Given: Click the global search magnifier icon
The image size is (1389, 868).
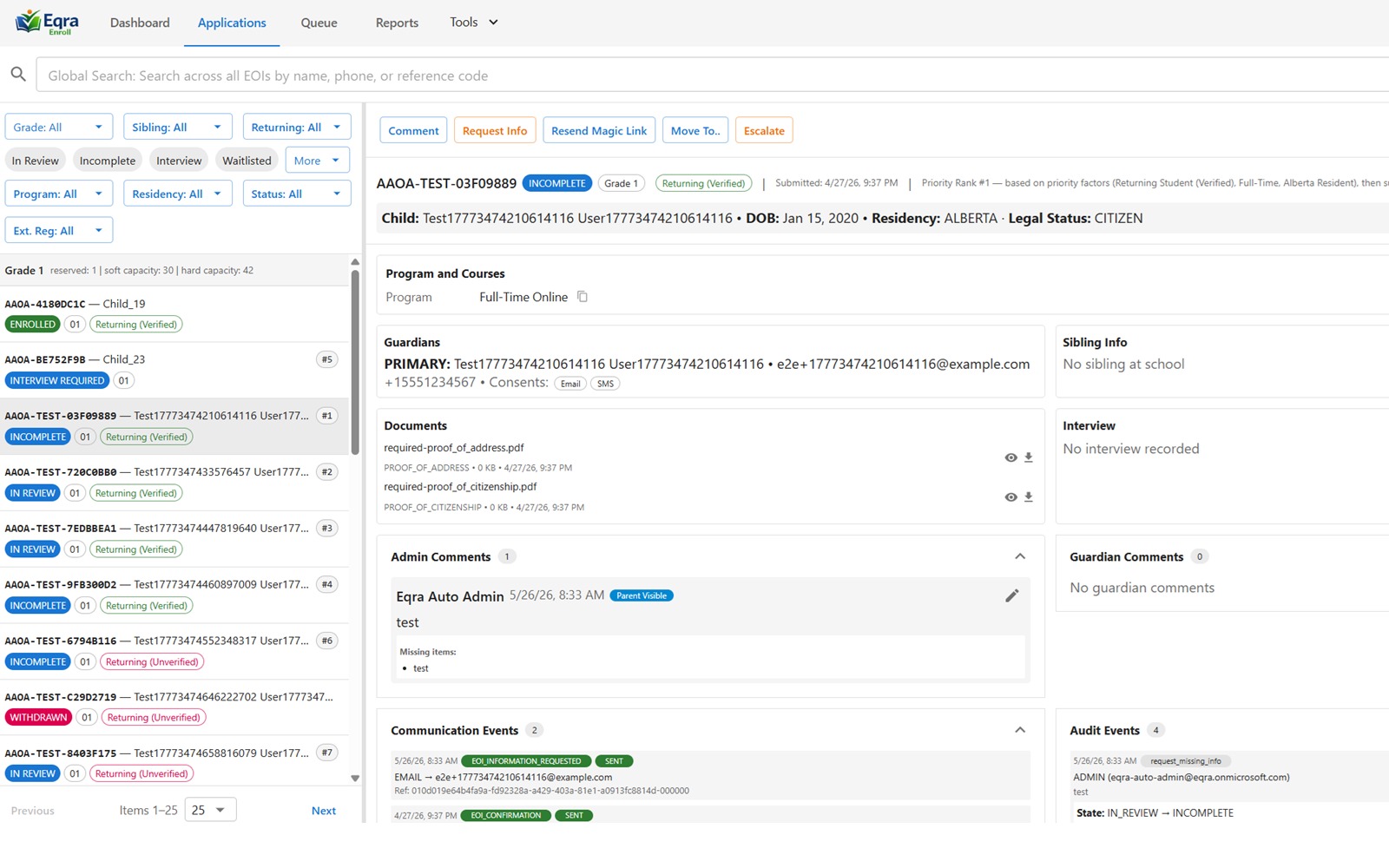Looking at the screenshot, I should tap(18, 75).
